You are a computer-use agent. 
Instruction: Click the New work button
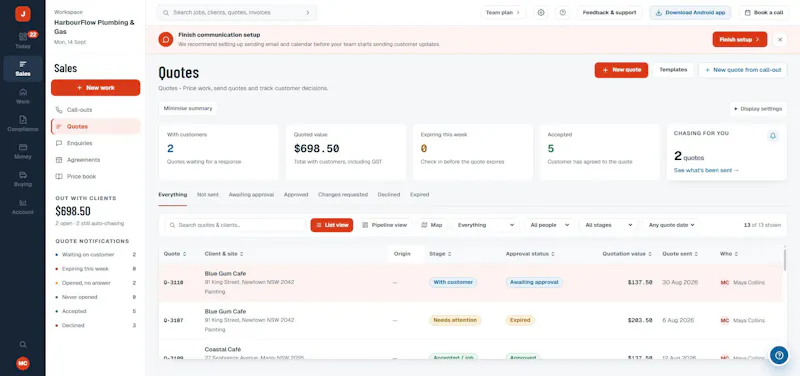click(x=95, y=88)
